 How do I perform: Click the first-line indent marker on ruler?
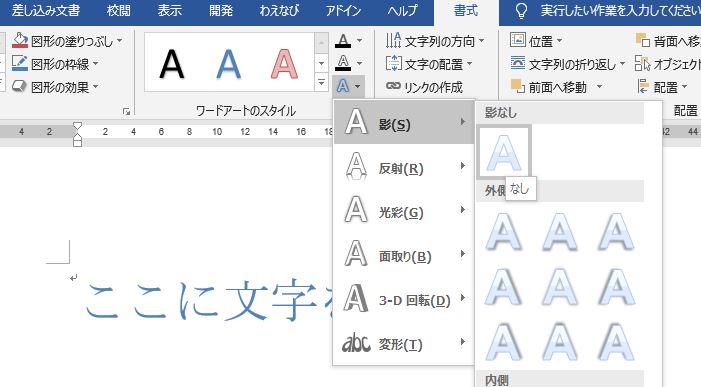[x=77, y=126]
